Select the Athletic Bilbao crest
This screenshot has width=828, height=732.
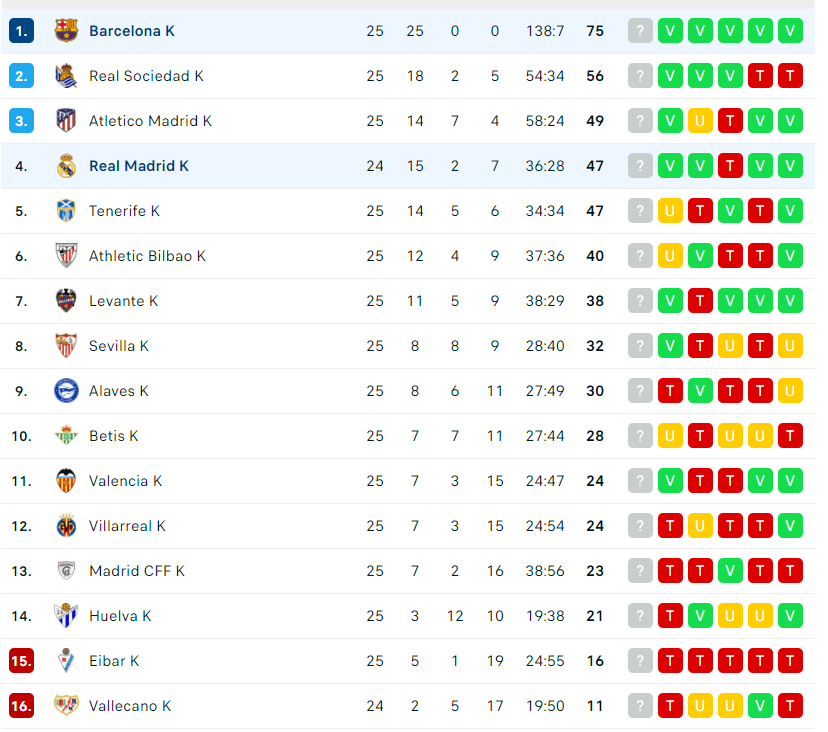click(68, 255)
